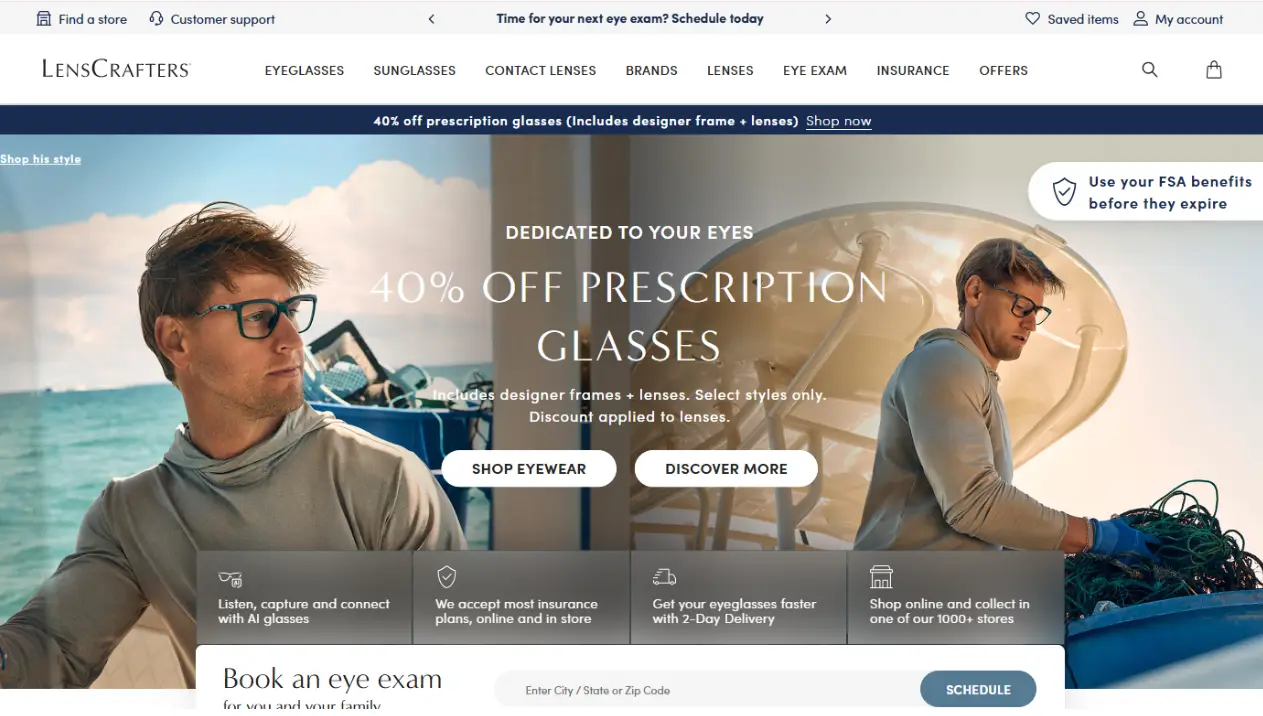1263x716 pixels.
Task: Open the search magnifier icon
Action: 1150,70
